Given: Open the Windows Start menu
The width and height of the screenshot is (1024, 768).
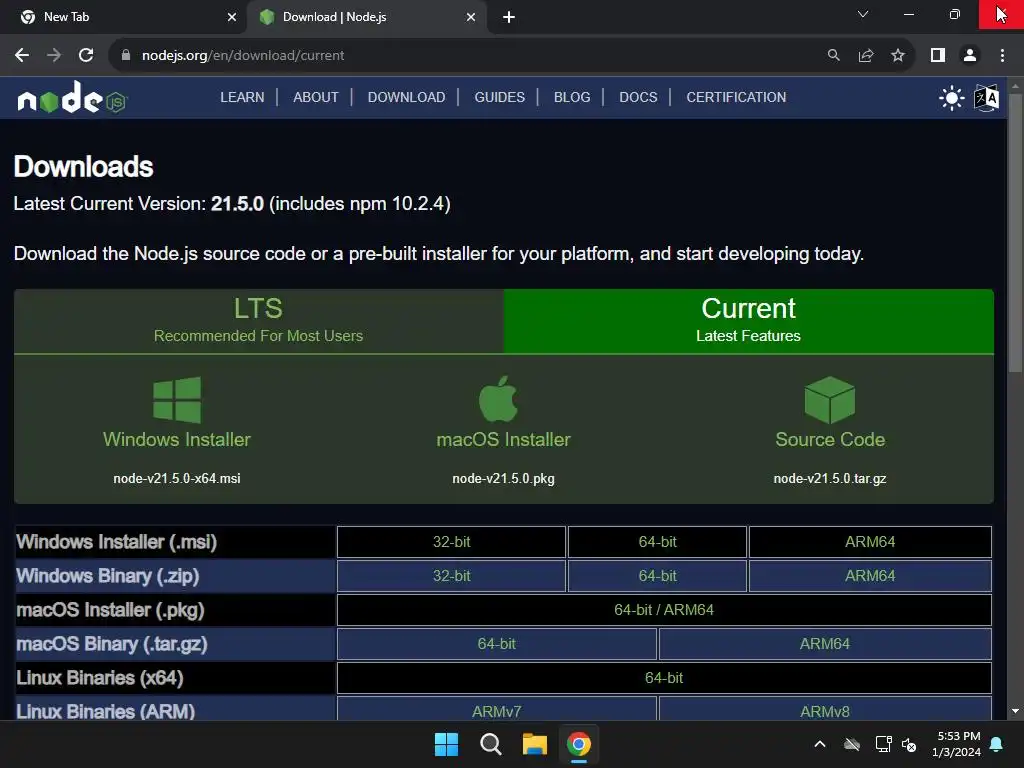Looking at the screenshot, I should click(x=447, y=744).
